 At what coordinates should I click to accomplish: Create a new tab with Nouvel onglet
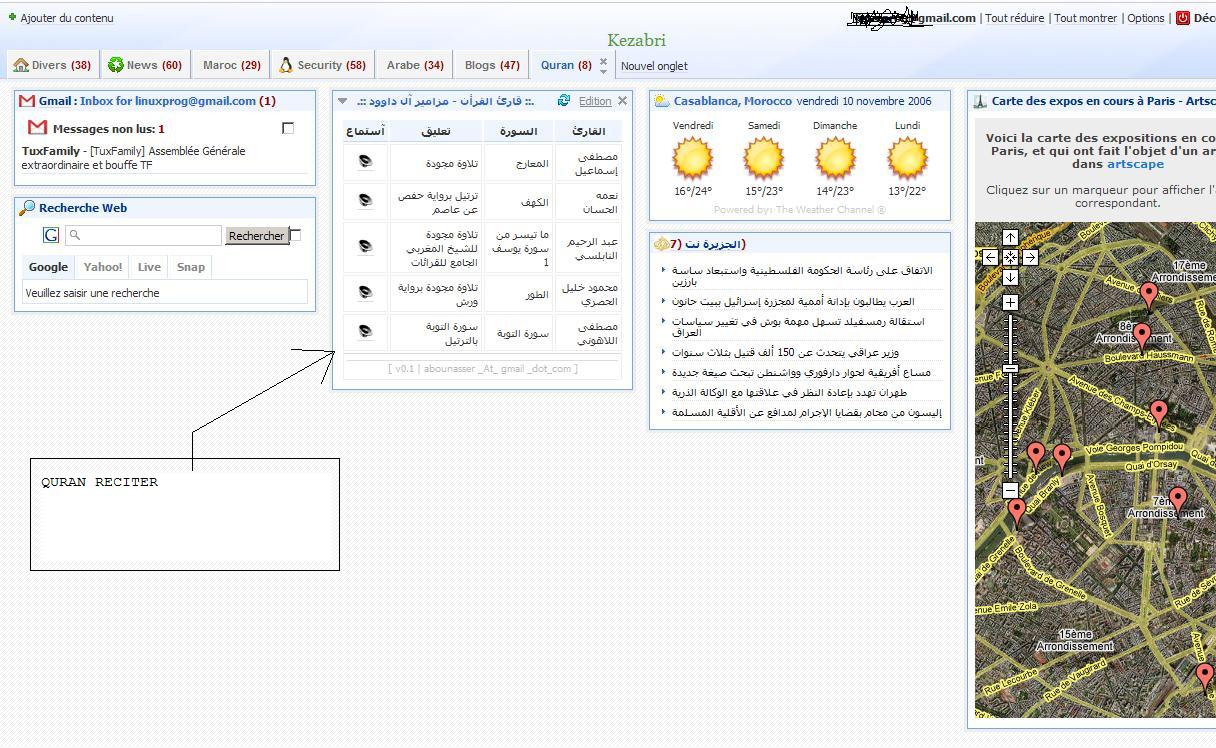pyautogui.click(x=654, y=66)
